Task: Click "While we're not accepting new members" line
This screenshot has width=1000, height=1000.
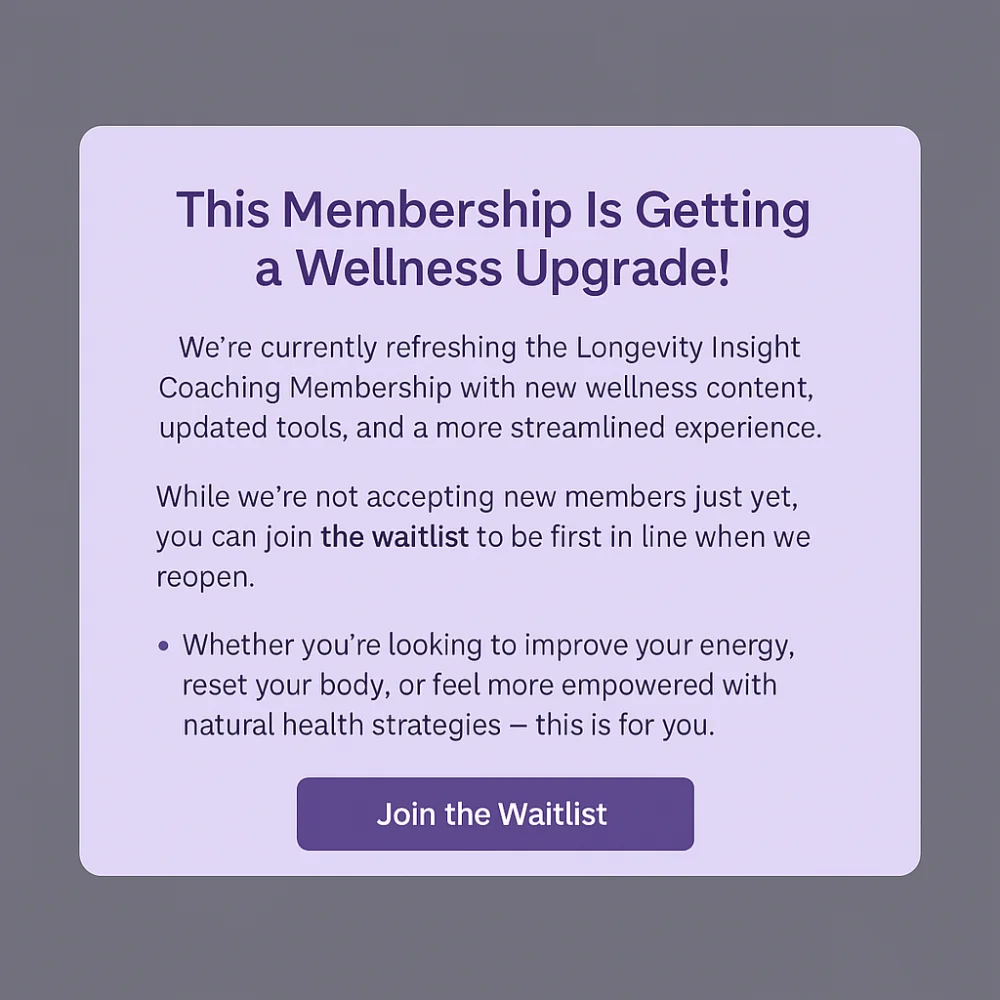Action: 477,497
